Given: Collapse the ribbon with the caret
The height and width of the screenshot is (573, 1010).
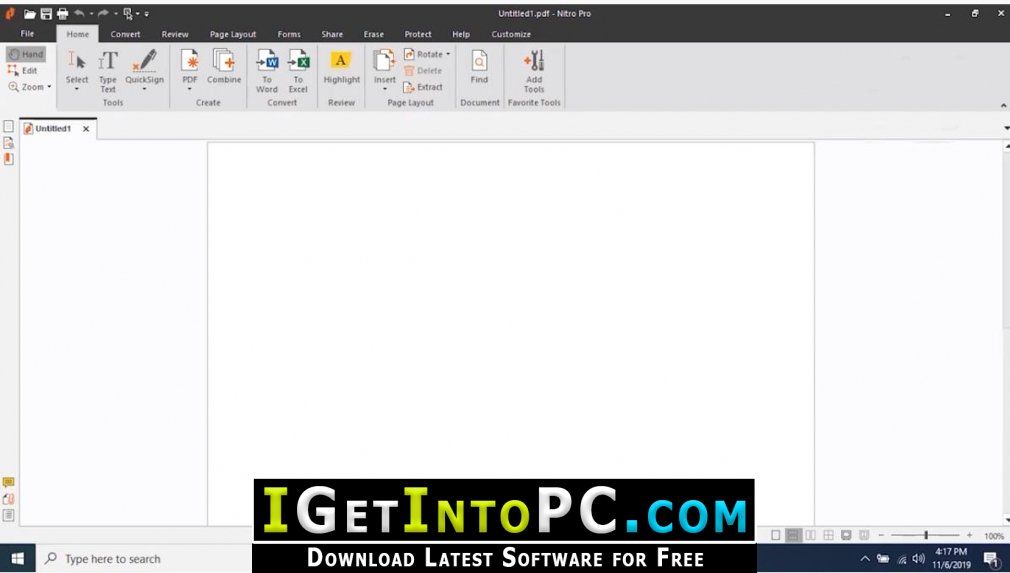Looking at the screenshot, I should pos(1003,105).
